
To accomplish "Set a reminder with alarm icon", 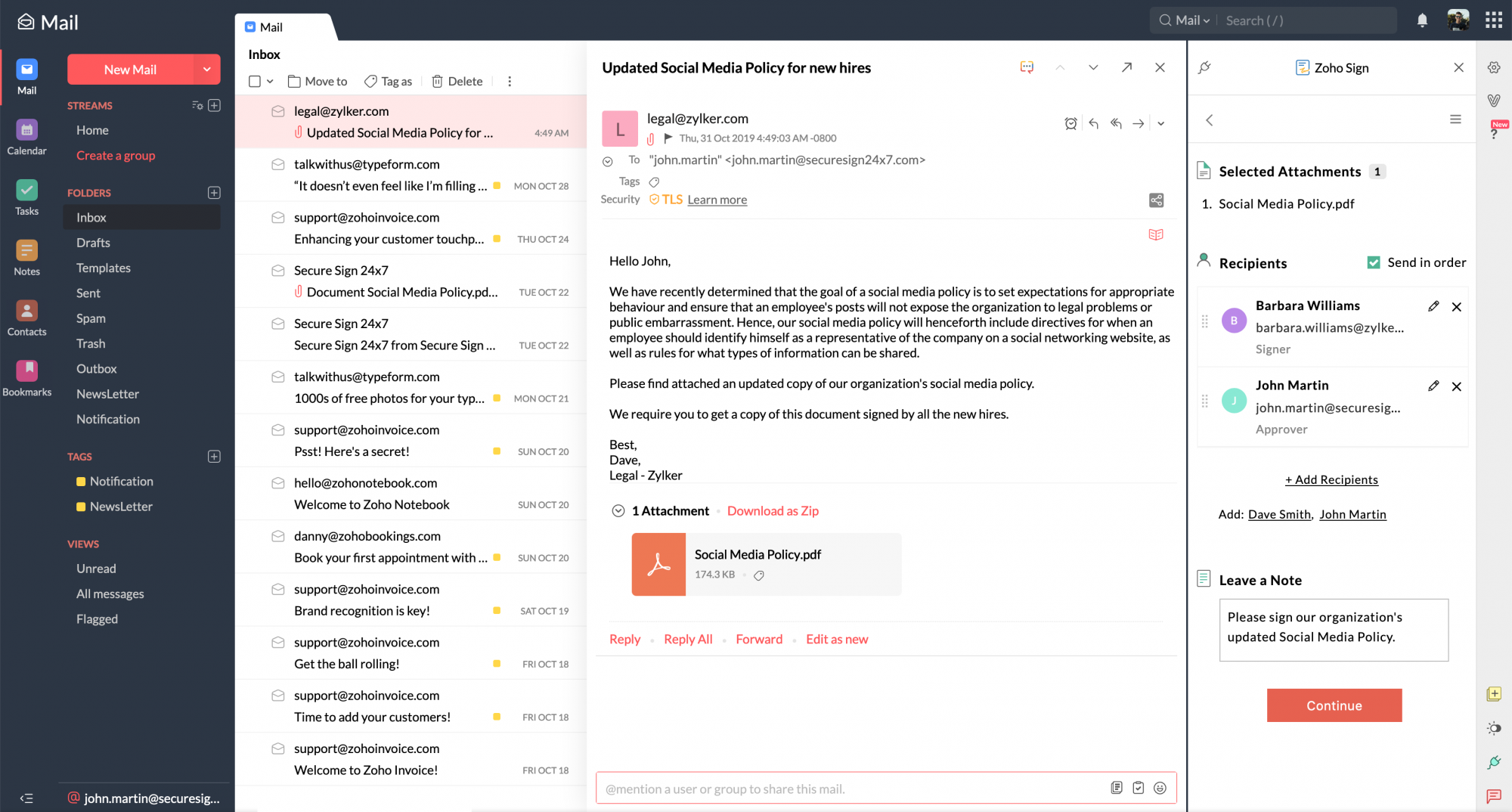I will click(1070, 124).
